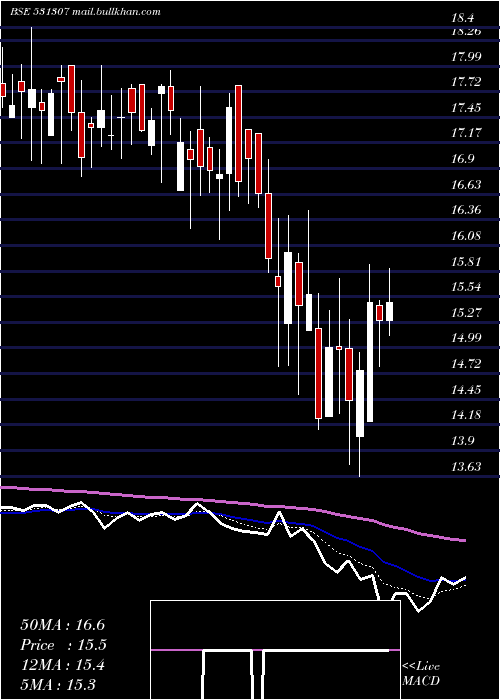Click the 17.72 price axis label
Viewport: 500px width, 700px height.
(x=466, y=82)
